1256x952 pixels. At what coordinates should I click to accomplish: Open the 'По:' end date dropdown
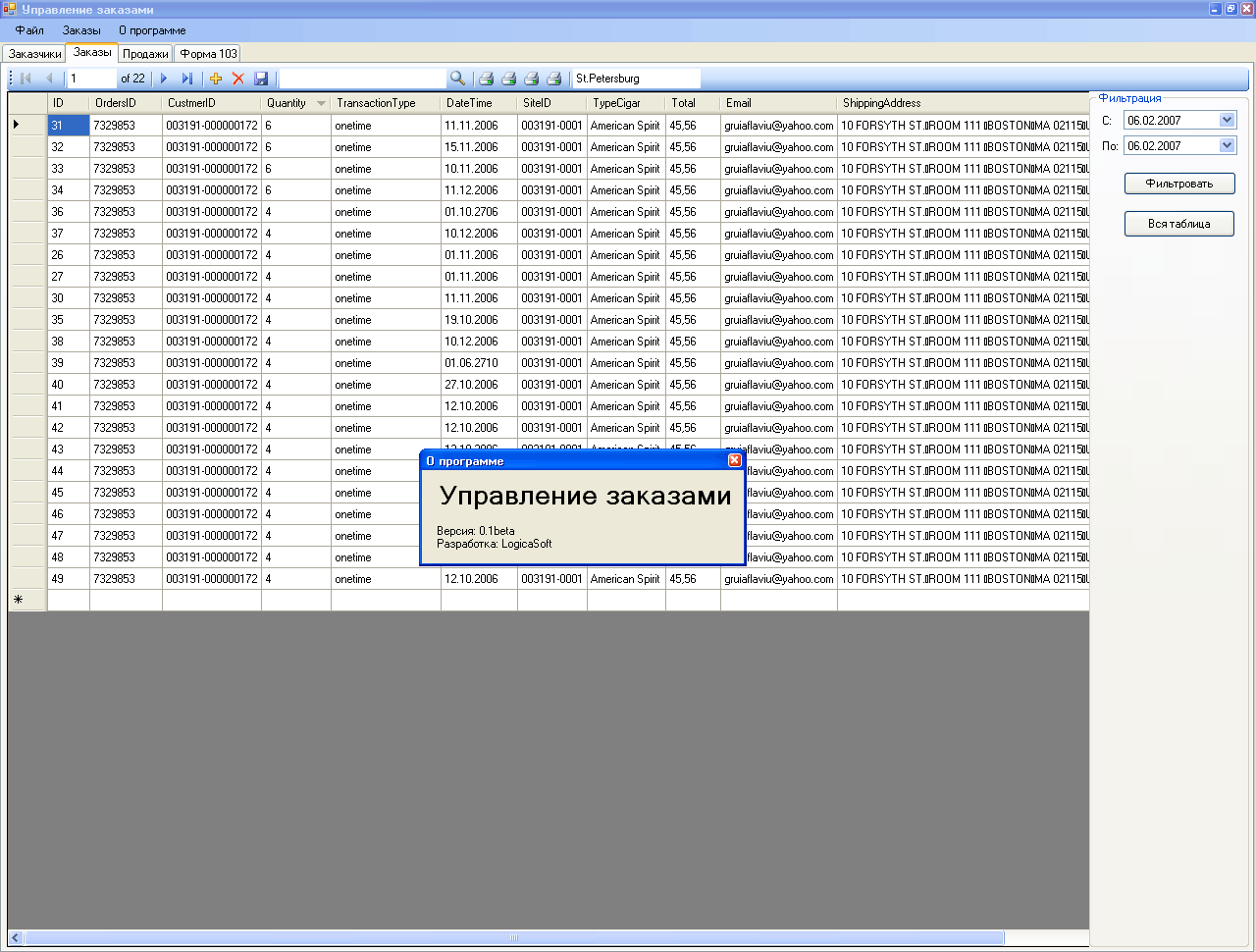pos(1227,146)
